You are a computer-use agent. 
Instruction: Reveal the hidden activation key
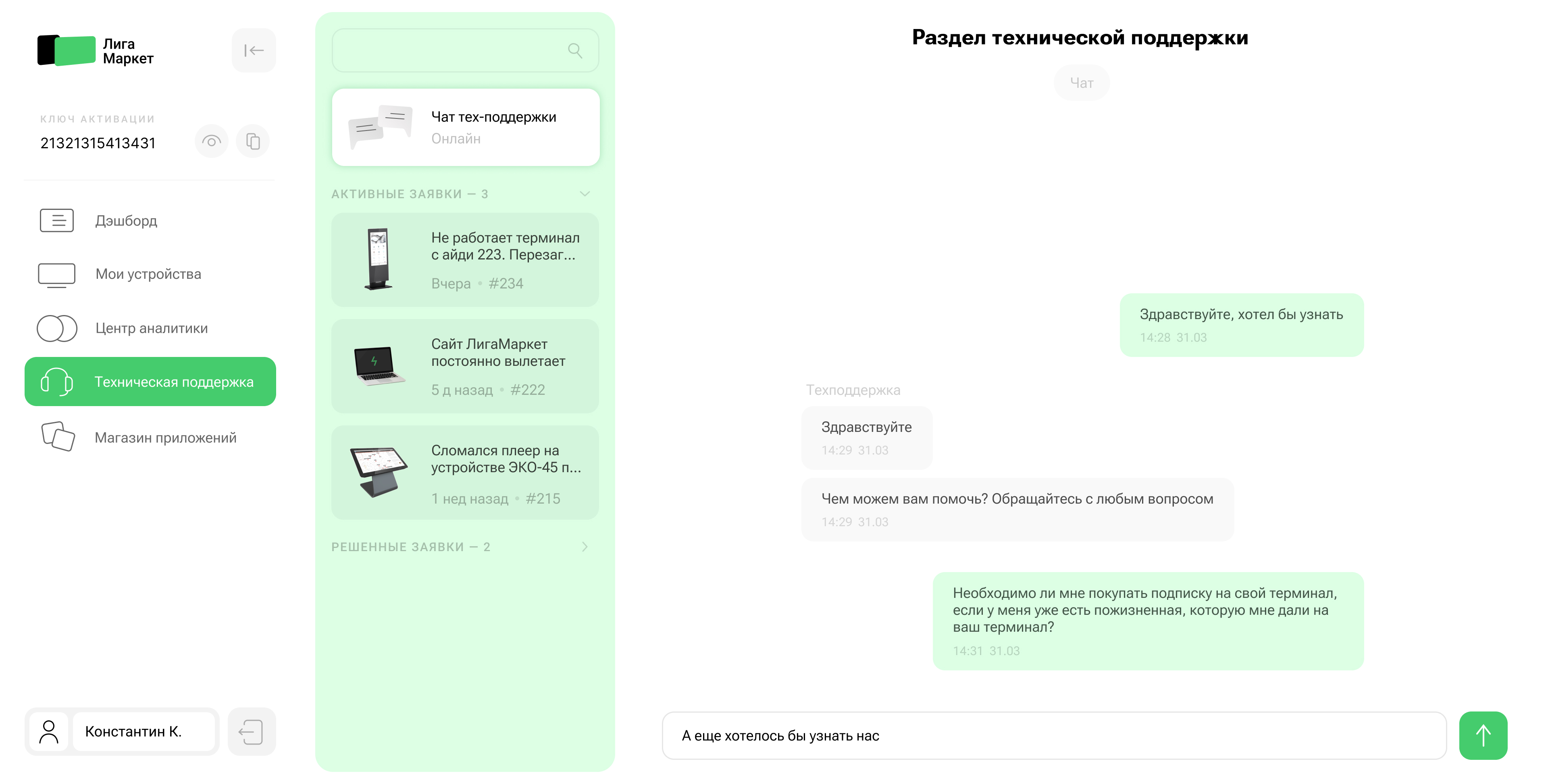[x=211, y=141]
